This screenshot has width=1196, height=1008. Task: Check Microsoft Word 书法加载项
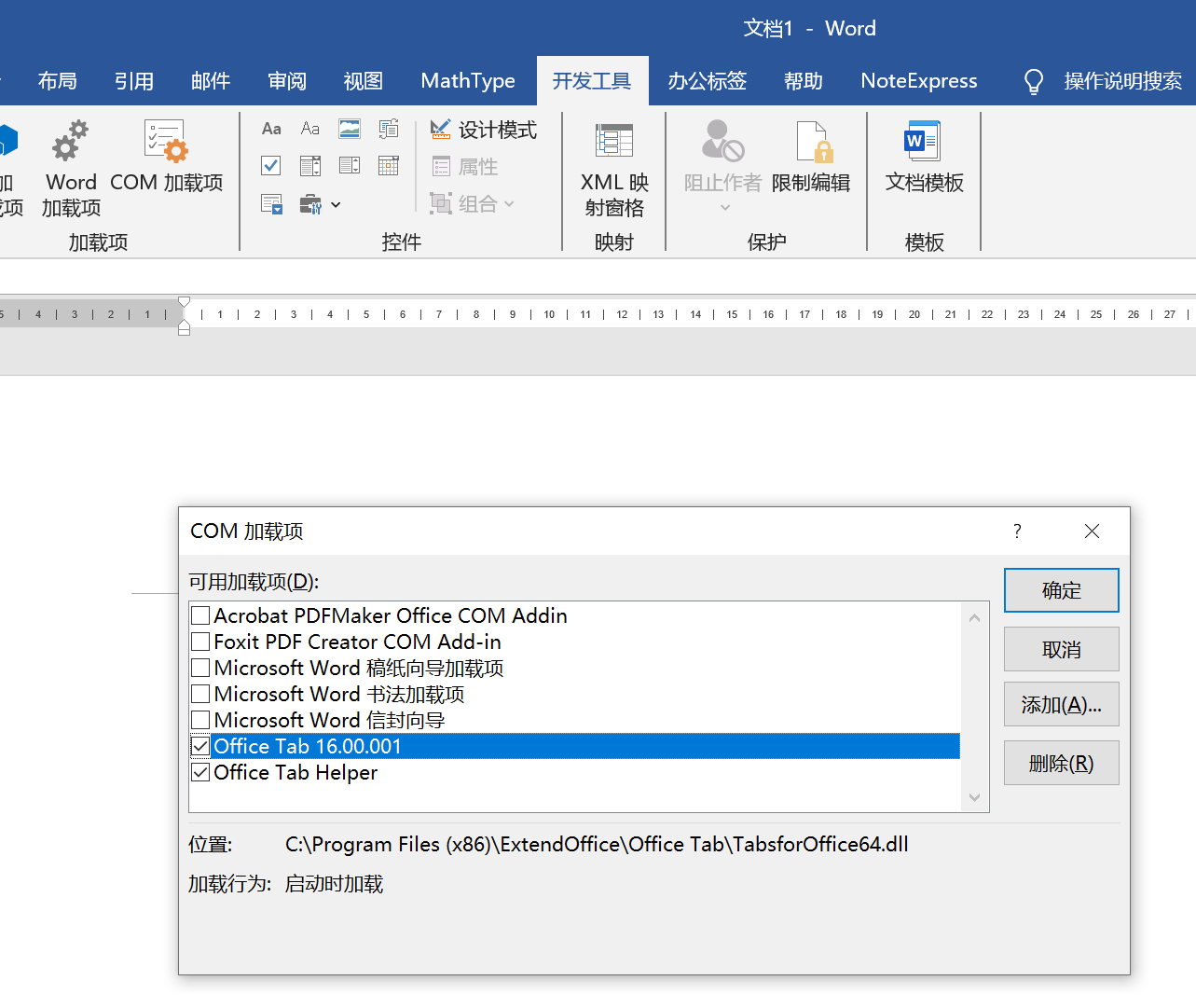(x=200, y=694)
